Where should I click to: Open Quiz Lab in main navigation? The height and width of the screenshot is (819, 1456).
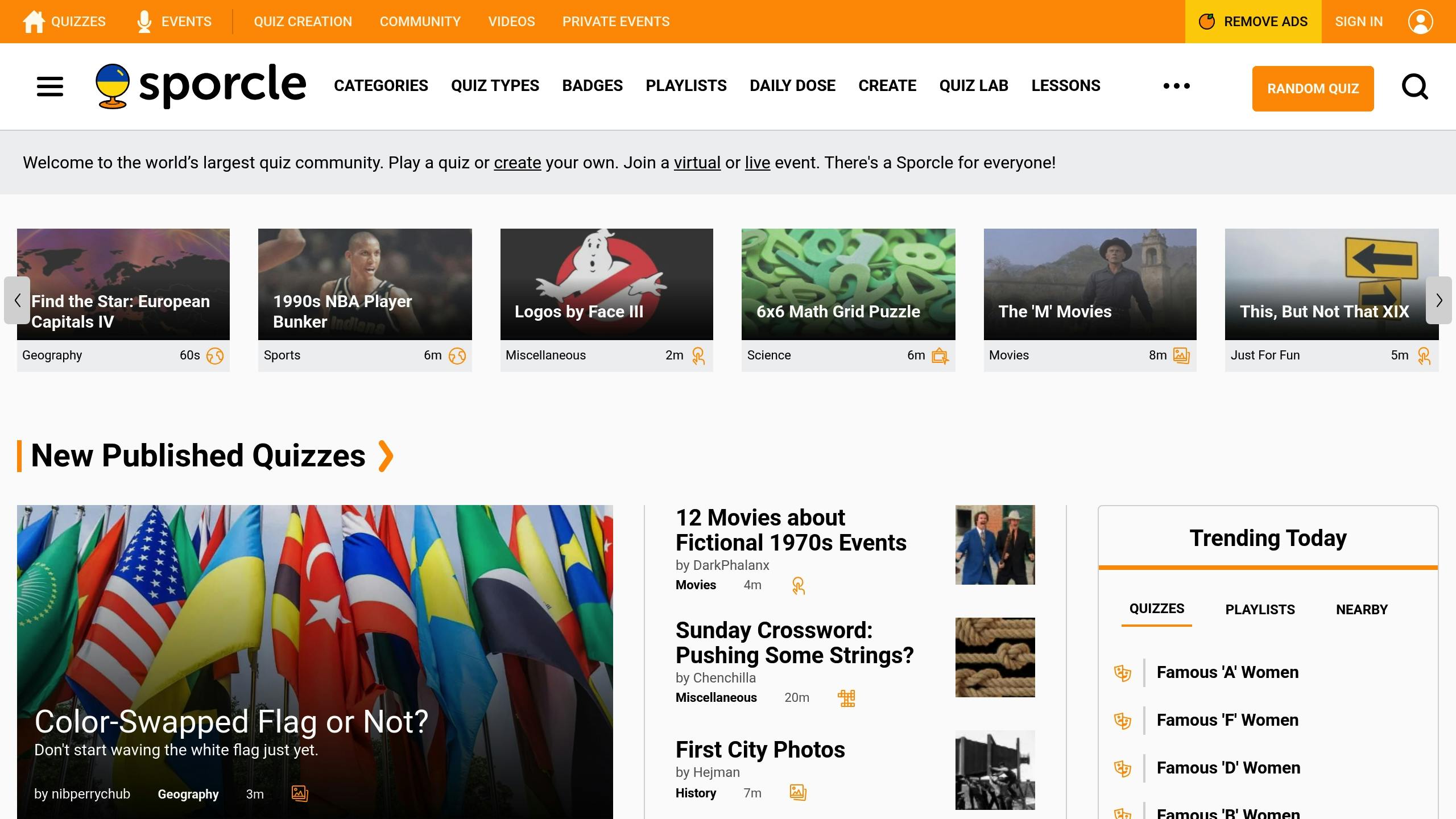pyautogui.click(x=974, y=86)
